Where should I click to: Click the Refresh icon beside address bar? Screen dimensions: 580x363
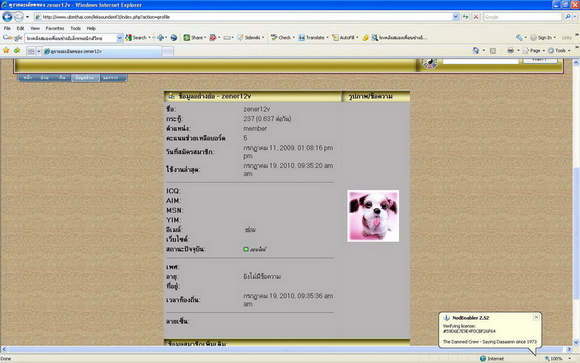(465, 17)
